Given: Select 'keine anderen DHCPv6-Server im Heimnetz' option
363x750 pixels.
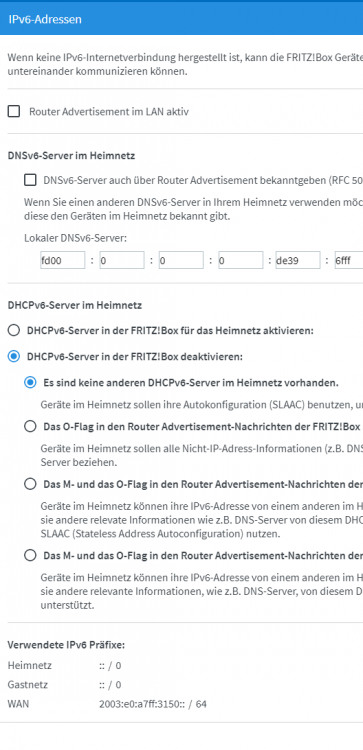Looking at the screenshot, I should pos(30,383).
